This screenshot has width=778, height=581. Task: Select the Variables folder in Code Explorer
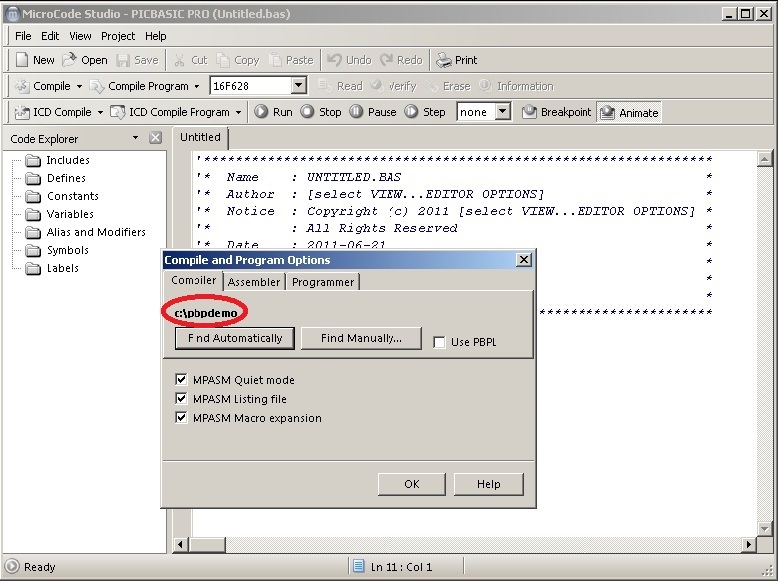click(70, 214)
